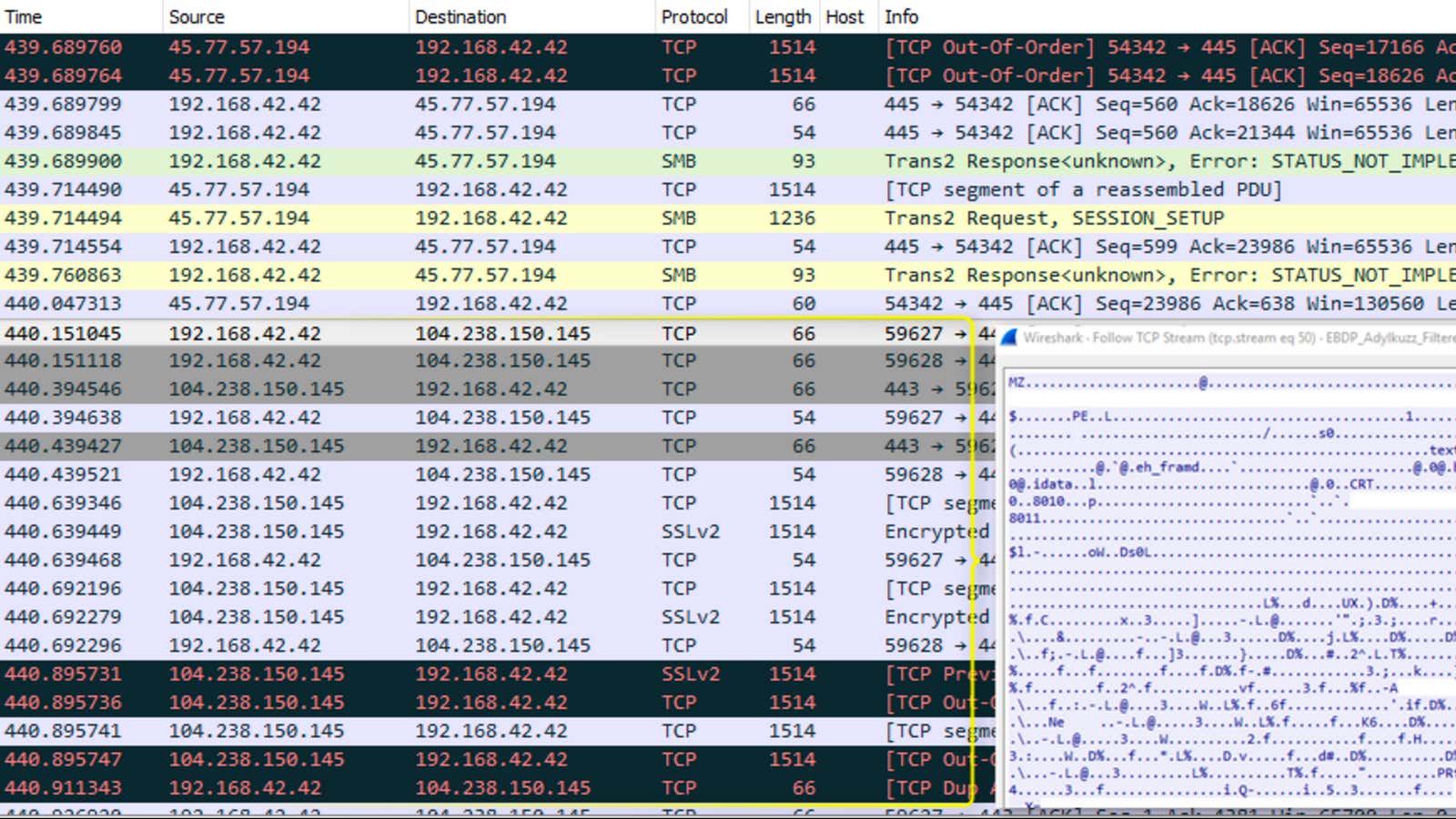Select SSLv2 packet at 440.895731
1456x819 pixels.
tap(499, 674)
